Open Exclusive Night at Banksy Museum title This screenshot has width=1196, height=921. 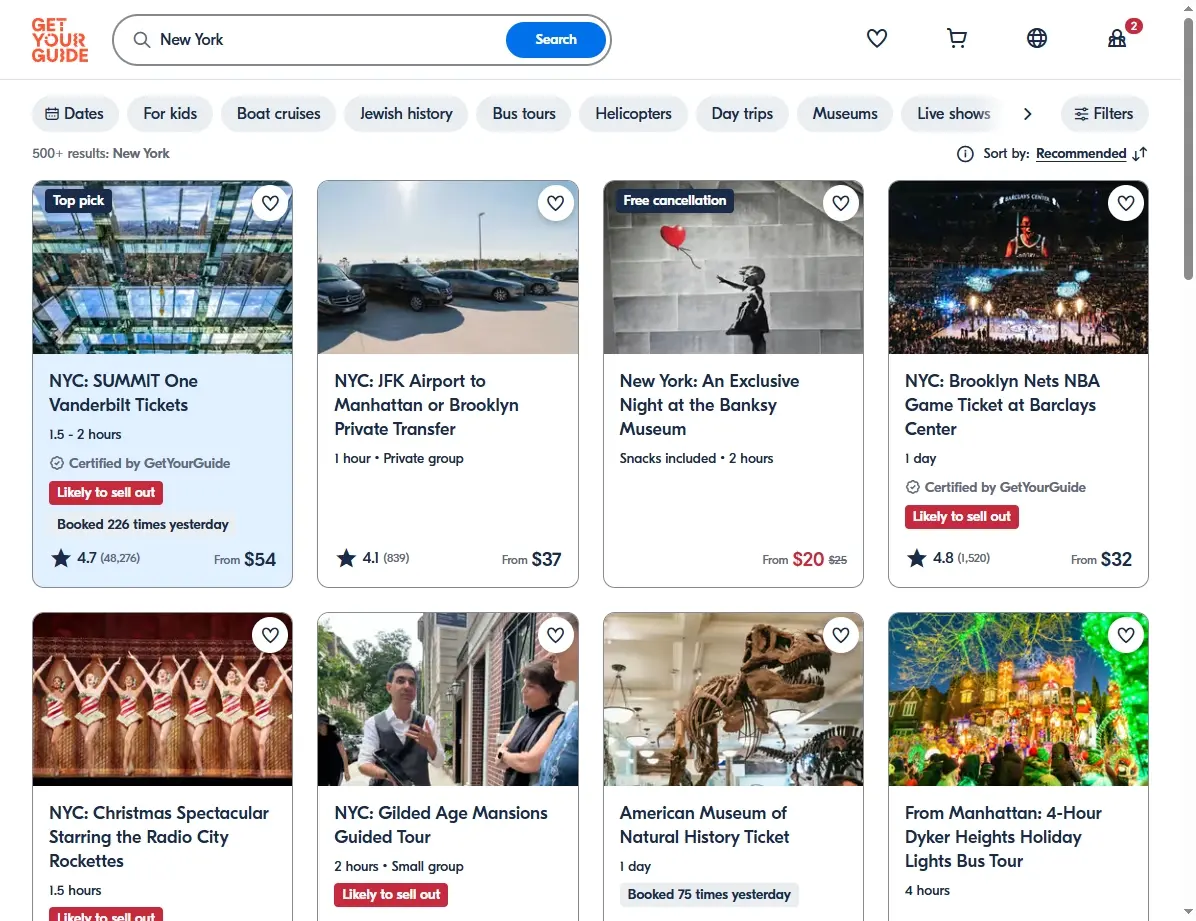click(709, 404)
